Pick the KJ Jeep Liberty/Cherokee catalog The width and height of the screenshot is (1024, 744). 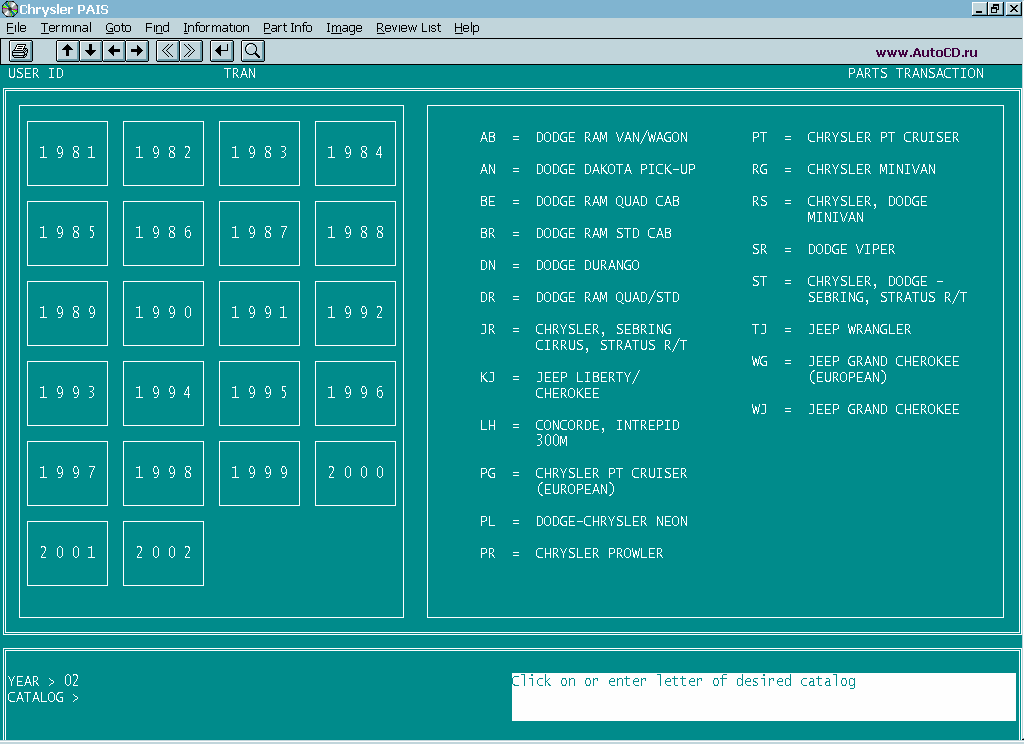560,385
